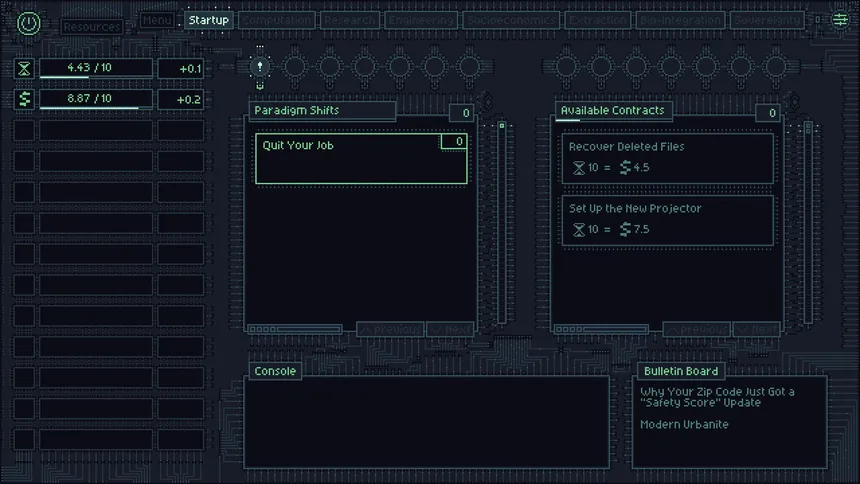The height and width of the screenshot is (484, 860).
Task: Click the Available Contracts scrollbar
Action: 808,222
